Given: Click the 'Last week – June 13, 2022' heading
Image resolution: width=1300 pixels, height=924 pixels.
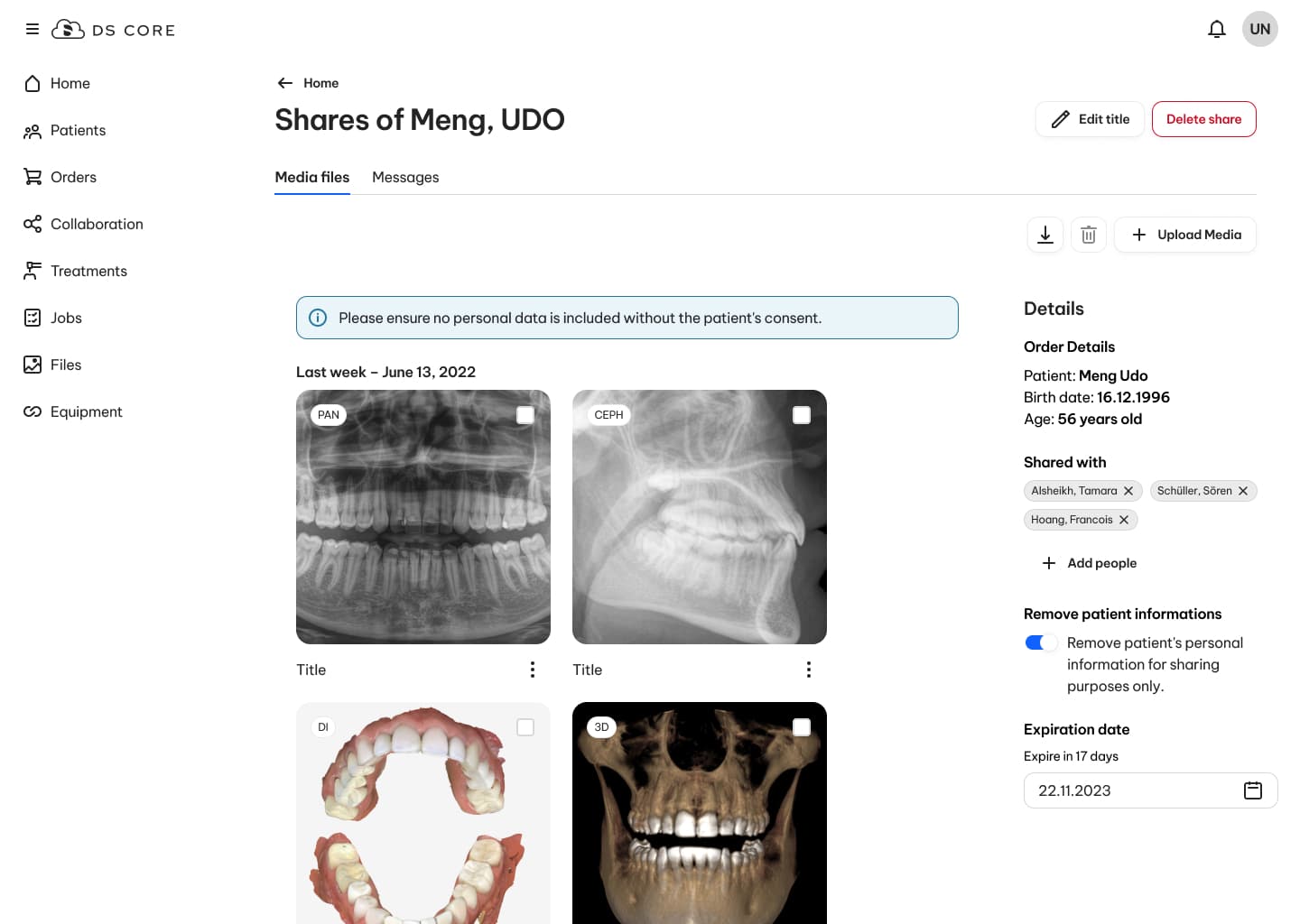Looking at the screenshot, I should click(385, 372).
